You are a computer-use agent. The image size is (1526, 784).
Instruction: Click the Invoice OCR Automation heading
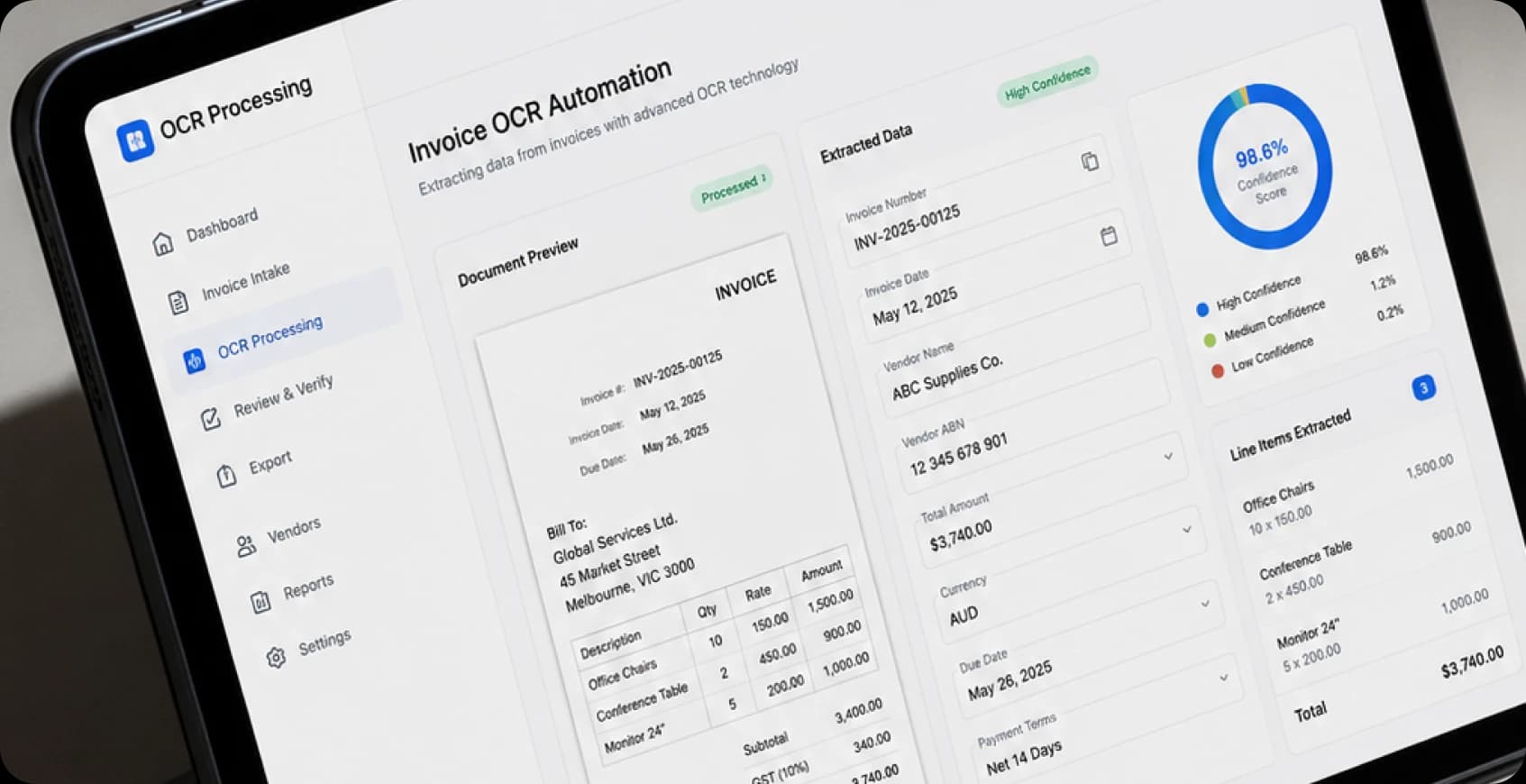pyautogui.click(x=540, y=111)
